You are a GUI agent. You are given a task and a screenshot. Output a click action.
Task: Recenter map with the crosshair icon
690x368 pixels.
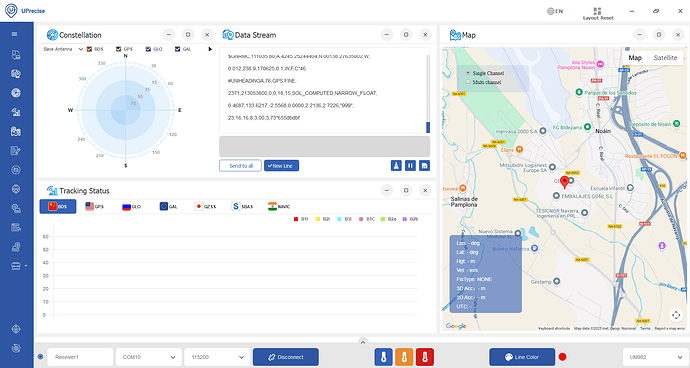coord(676,315)
